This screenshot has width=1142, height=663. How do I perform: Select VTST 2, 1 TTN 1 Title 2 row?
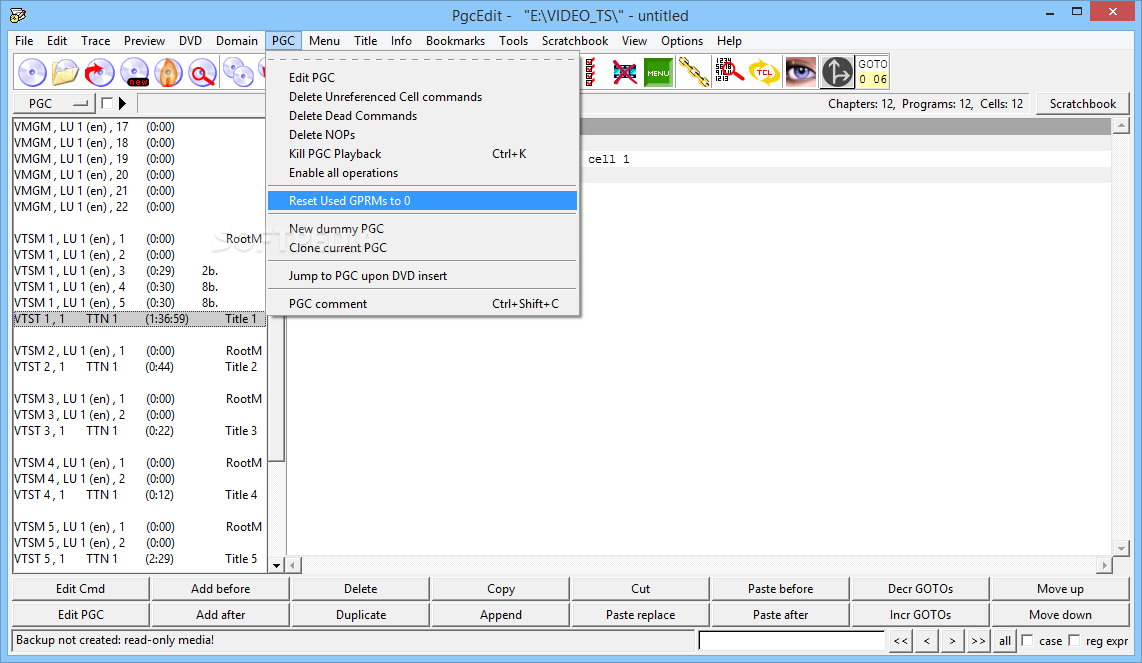[x=139, y=367]
